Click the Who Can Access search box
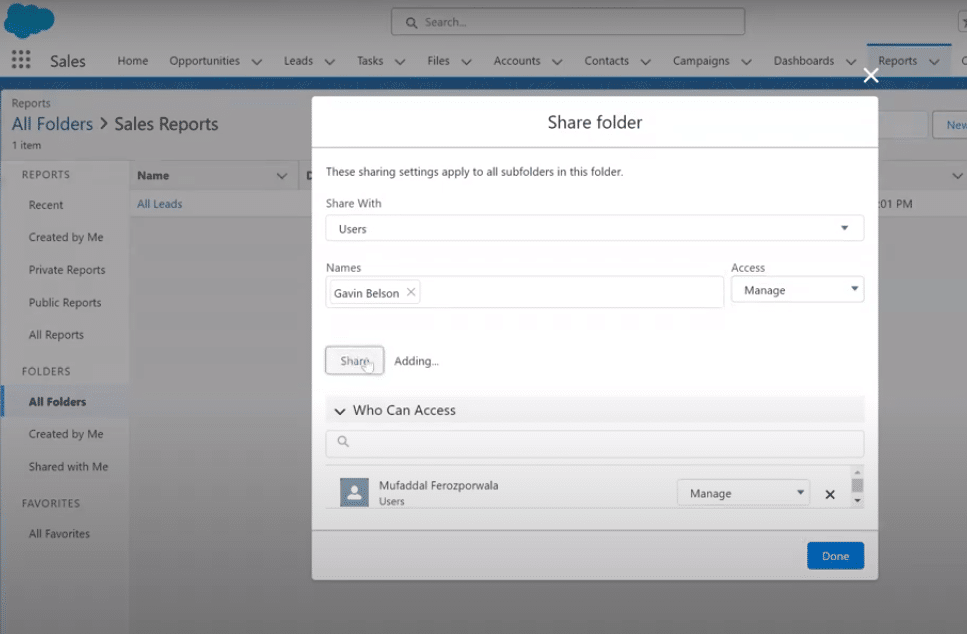The image size is (967, 634). (595, 442)
